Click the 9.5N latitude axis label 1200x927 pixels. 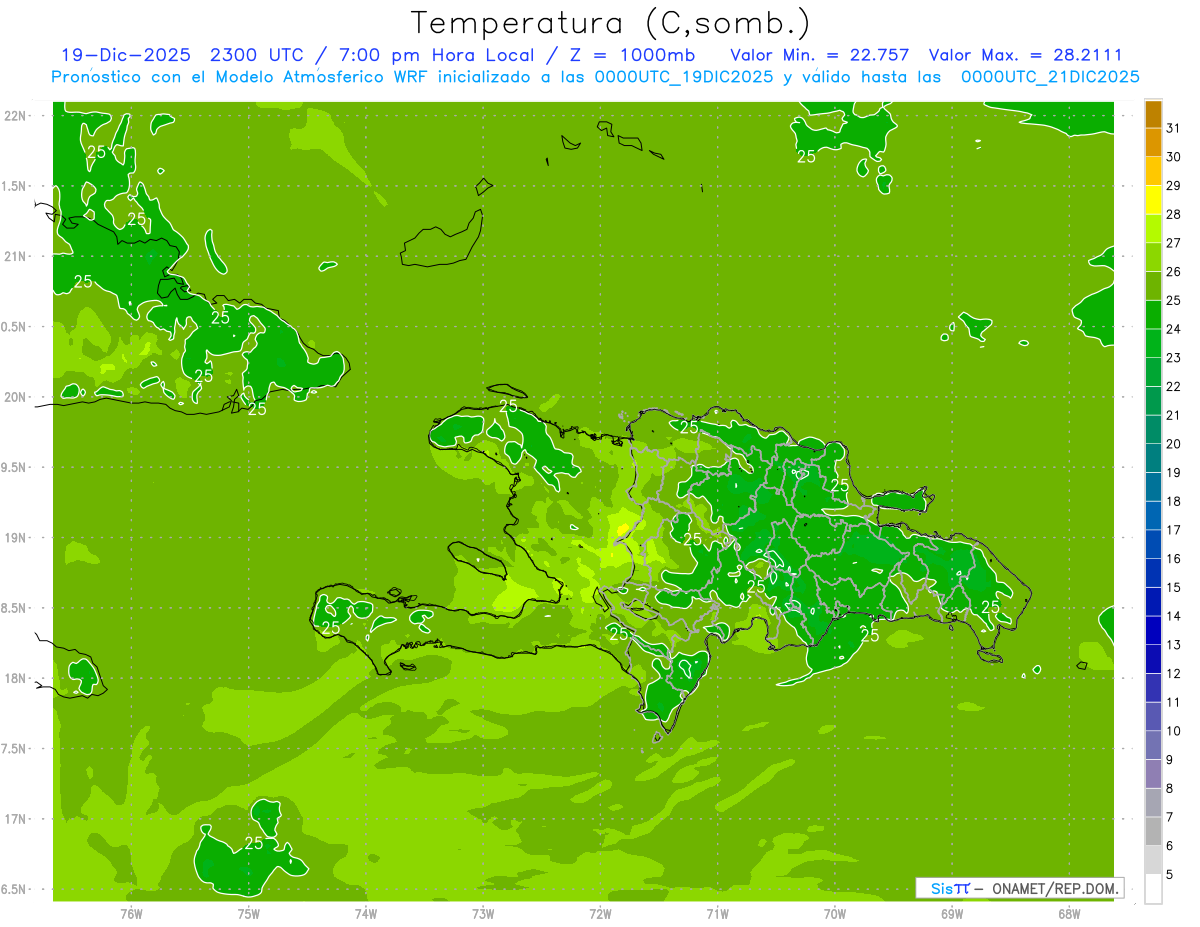pyautogui.click(x=15, y=468)
